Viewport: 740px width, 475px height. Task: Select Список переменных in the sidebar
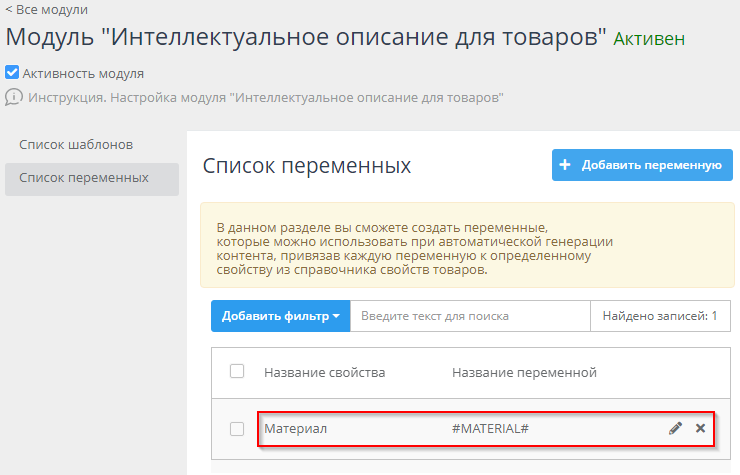tap(84, 178)
